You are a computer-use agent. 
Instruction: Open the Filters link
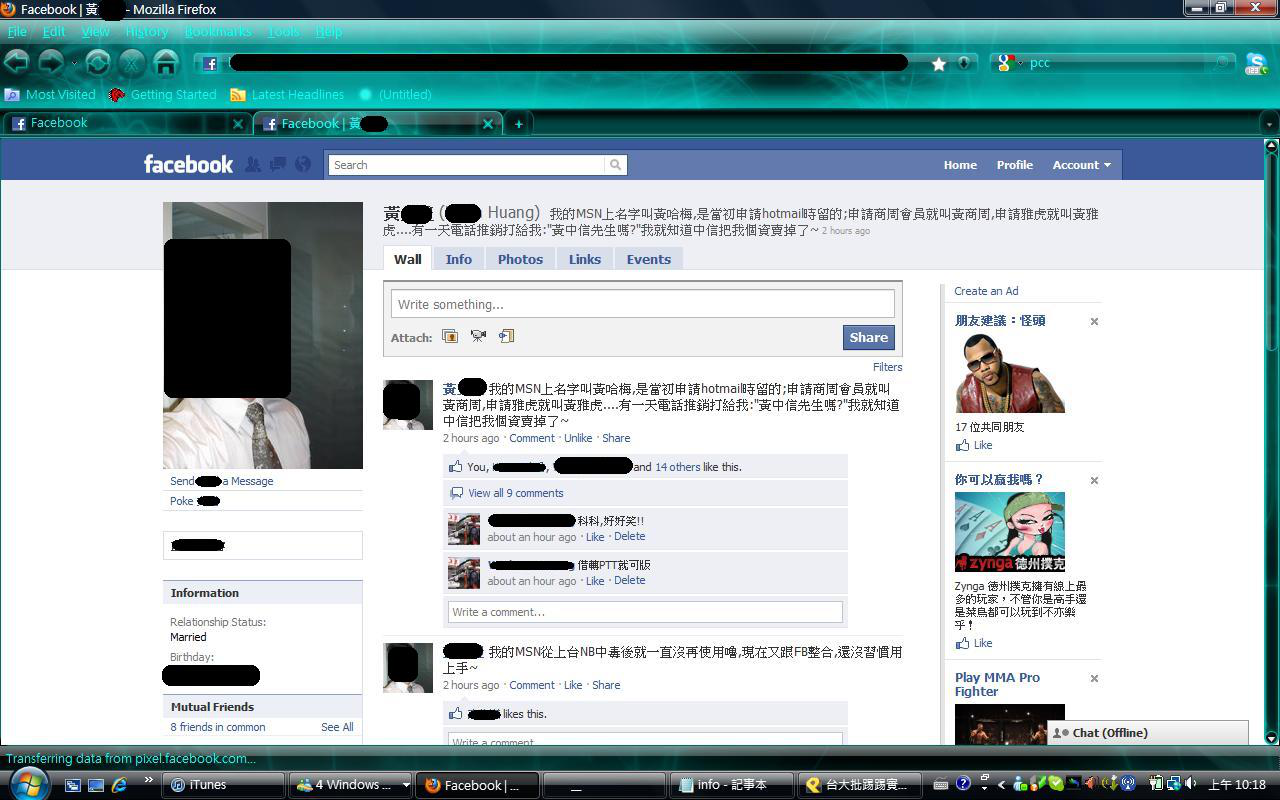pos(887,367)
